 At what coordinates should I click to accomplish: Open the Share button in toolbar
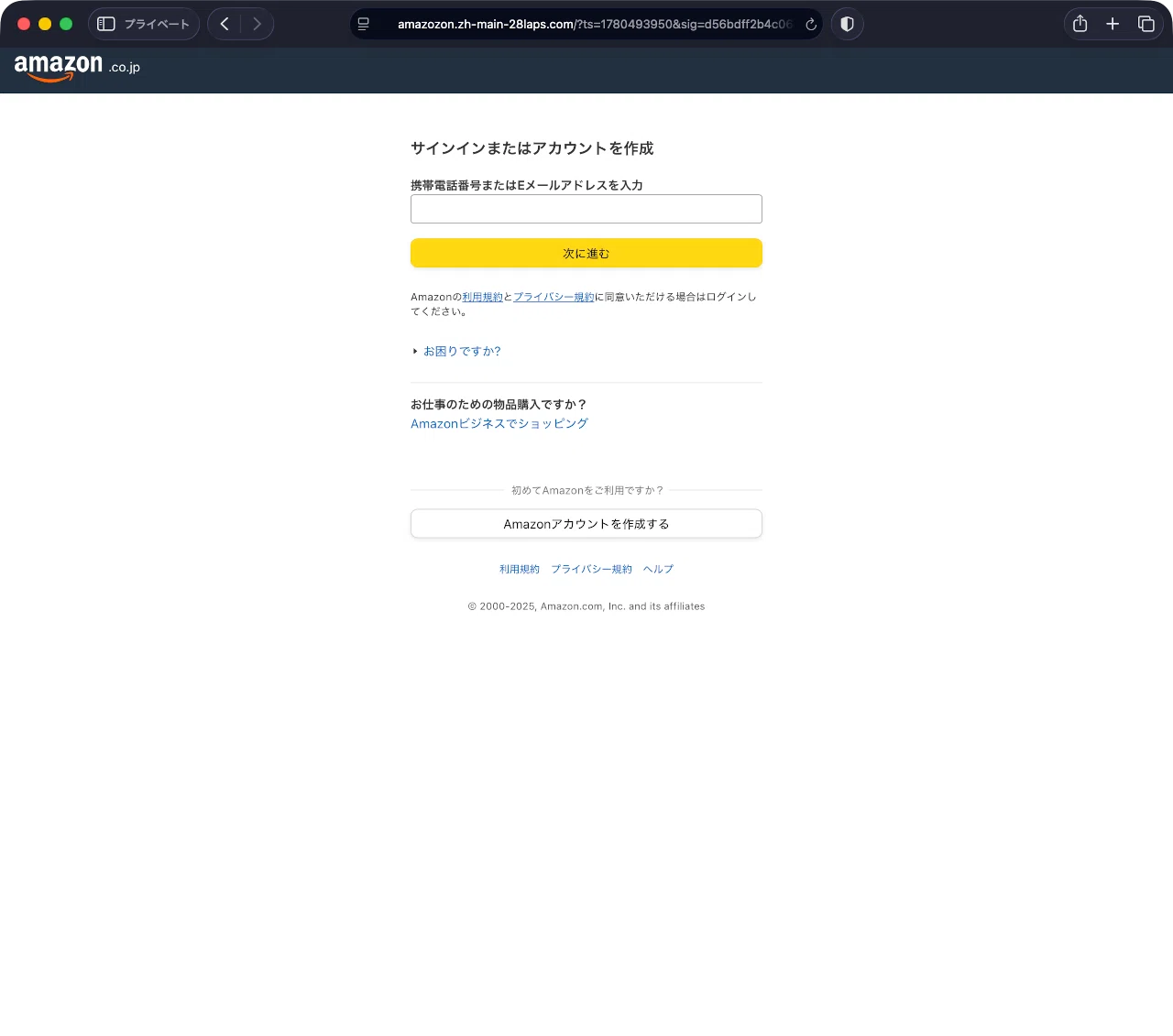1080,24
